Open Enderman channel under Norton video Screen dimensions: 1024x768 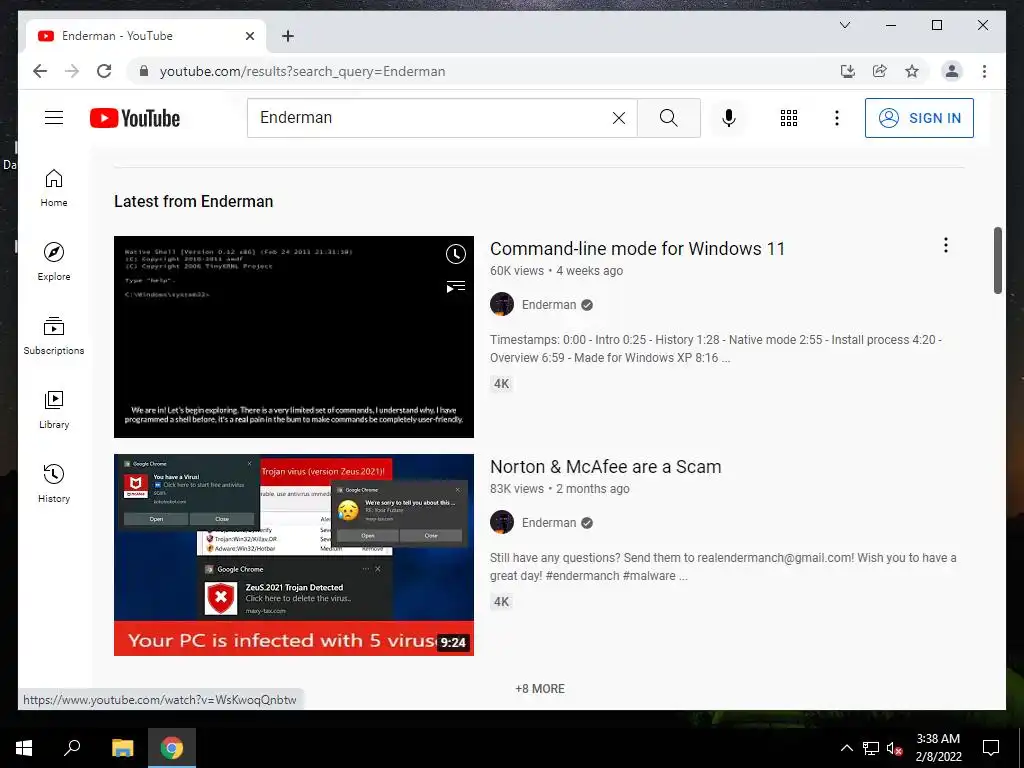[x=549, y=522]
